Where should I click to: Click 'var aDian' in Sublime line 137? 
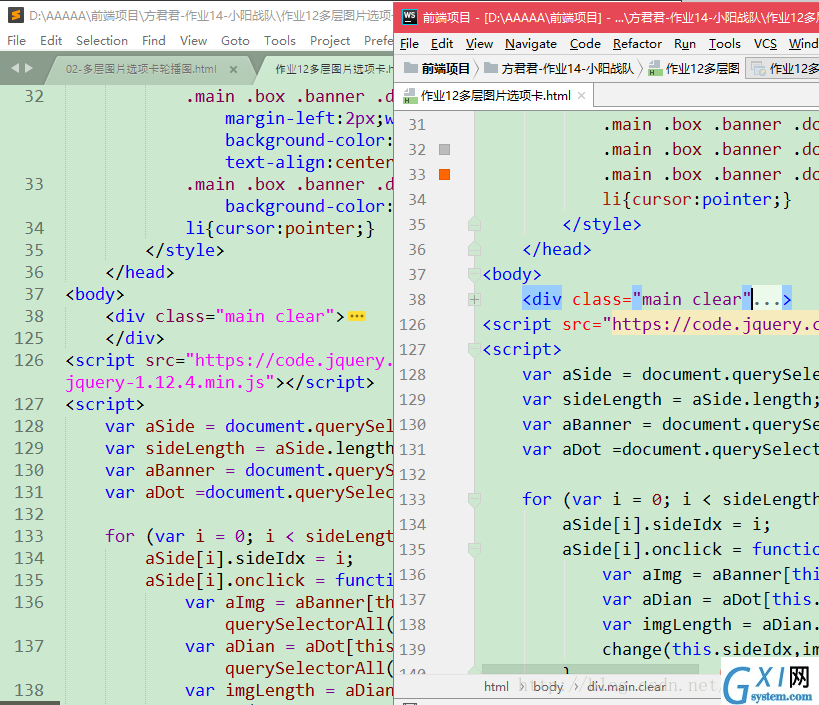point(229,646)
